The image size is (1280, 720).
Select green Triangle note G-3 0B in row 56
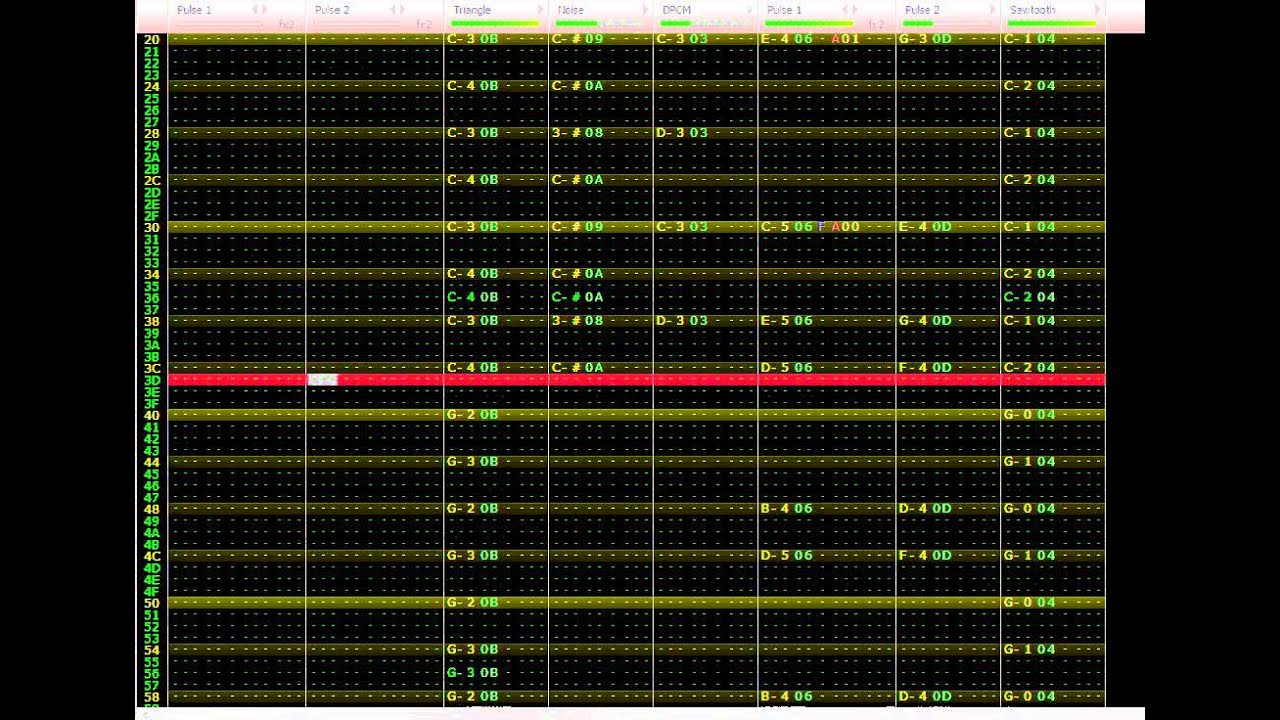coord(472,673)
